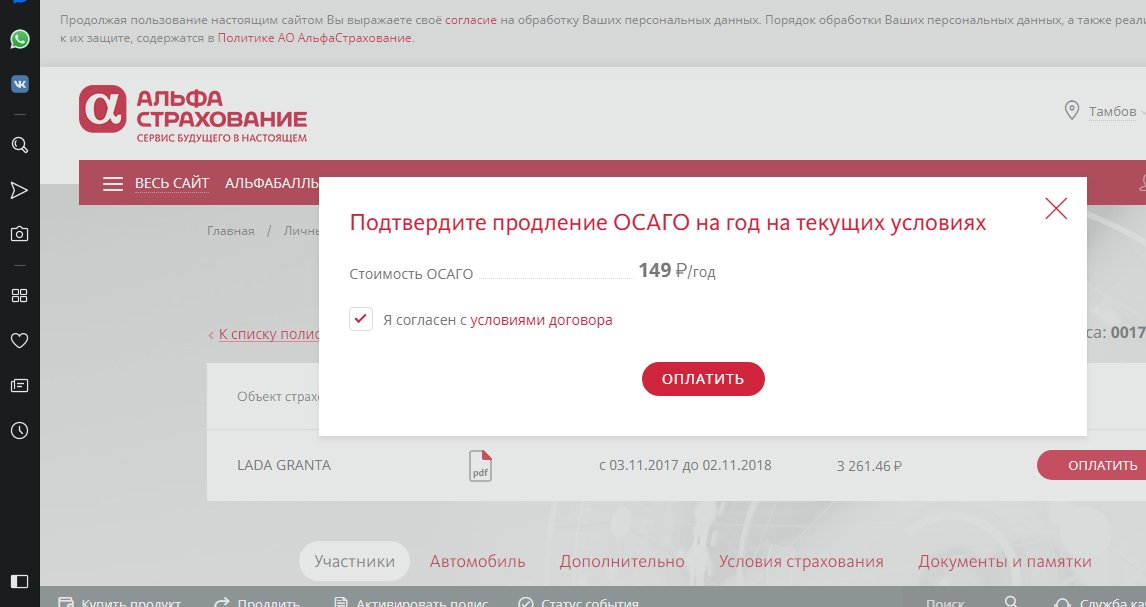Toggle the sidebar panel icon at bottom
The width and height of the screenshot is (1146, 607).
tap(20, 581)
